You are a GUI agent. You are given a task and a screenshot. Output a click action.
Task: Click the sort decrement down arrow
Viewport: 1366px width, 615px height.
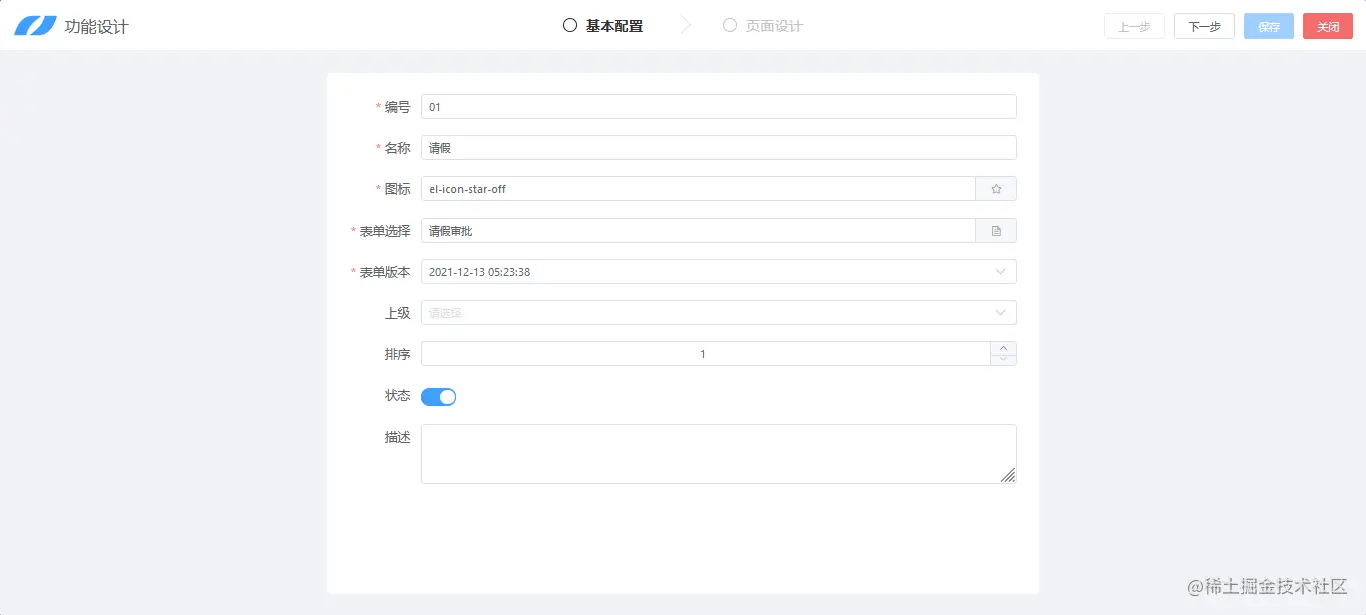click(1003, 358)
